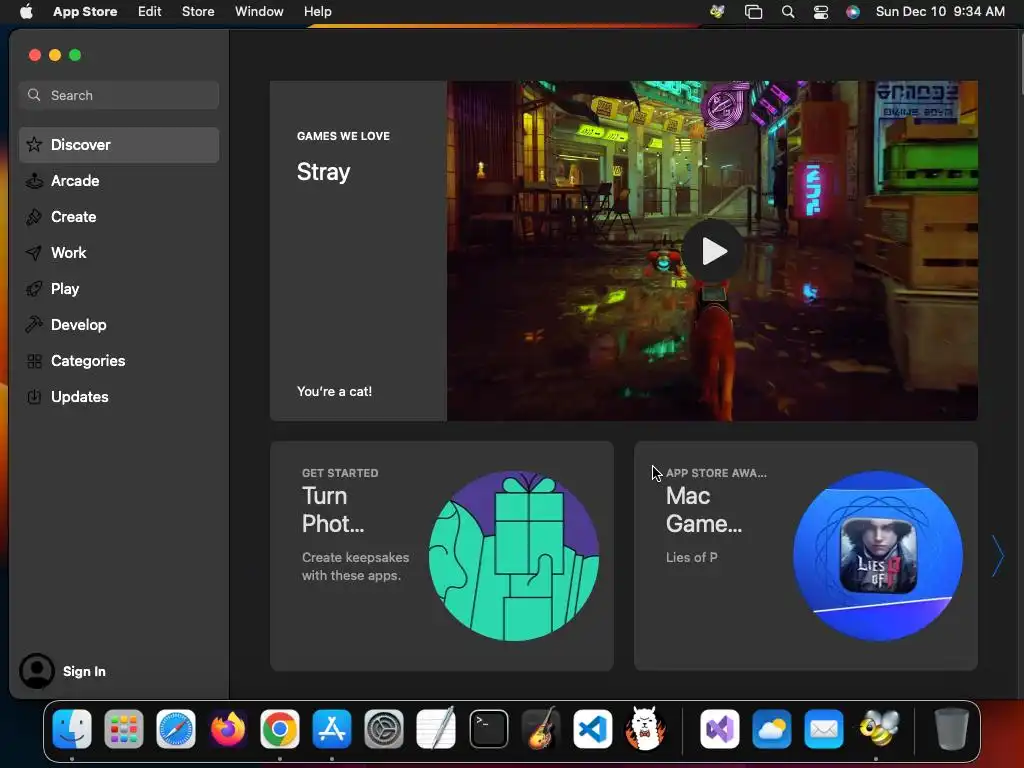Open the Store menu

point(198,11)
